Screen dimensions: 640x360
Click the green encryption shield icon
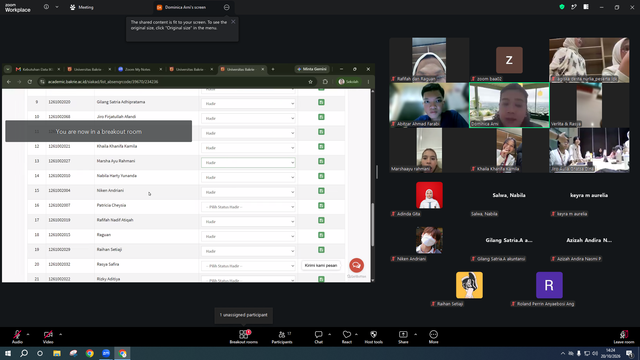tap(562, 7)
